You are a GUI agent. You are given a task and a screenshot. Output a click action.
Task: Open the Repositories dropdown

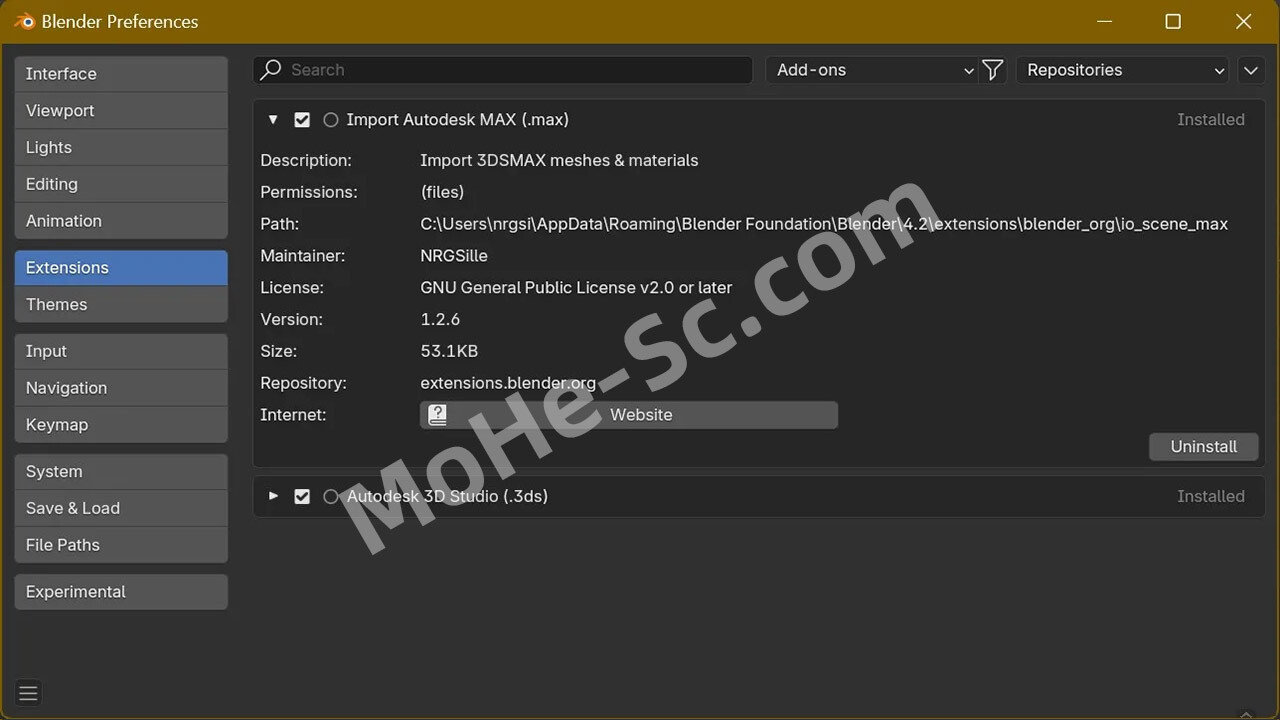click(1122, 70)
